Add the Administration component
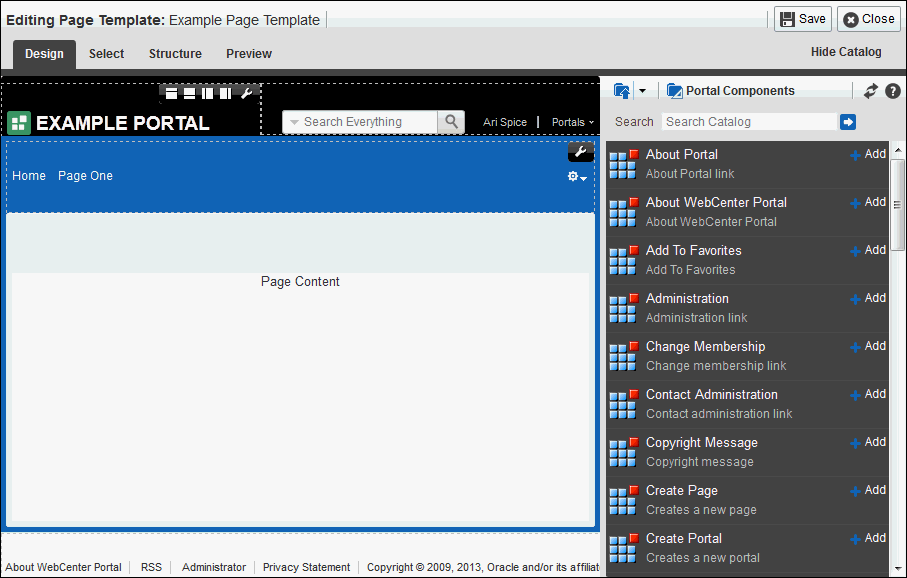907x578 pixels. 868,299
